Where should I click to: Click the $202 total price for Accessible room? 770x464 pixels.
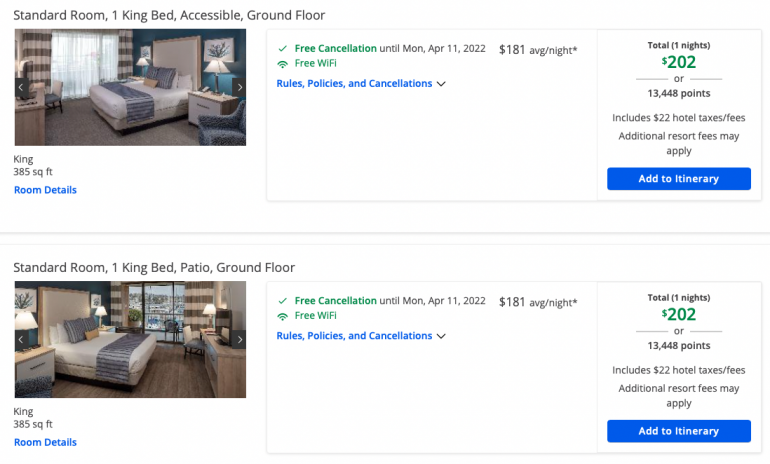pos(679,61)
